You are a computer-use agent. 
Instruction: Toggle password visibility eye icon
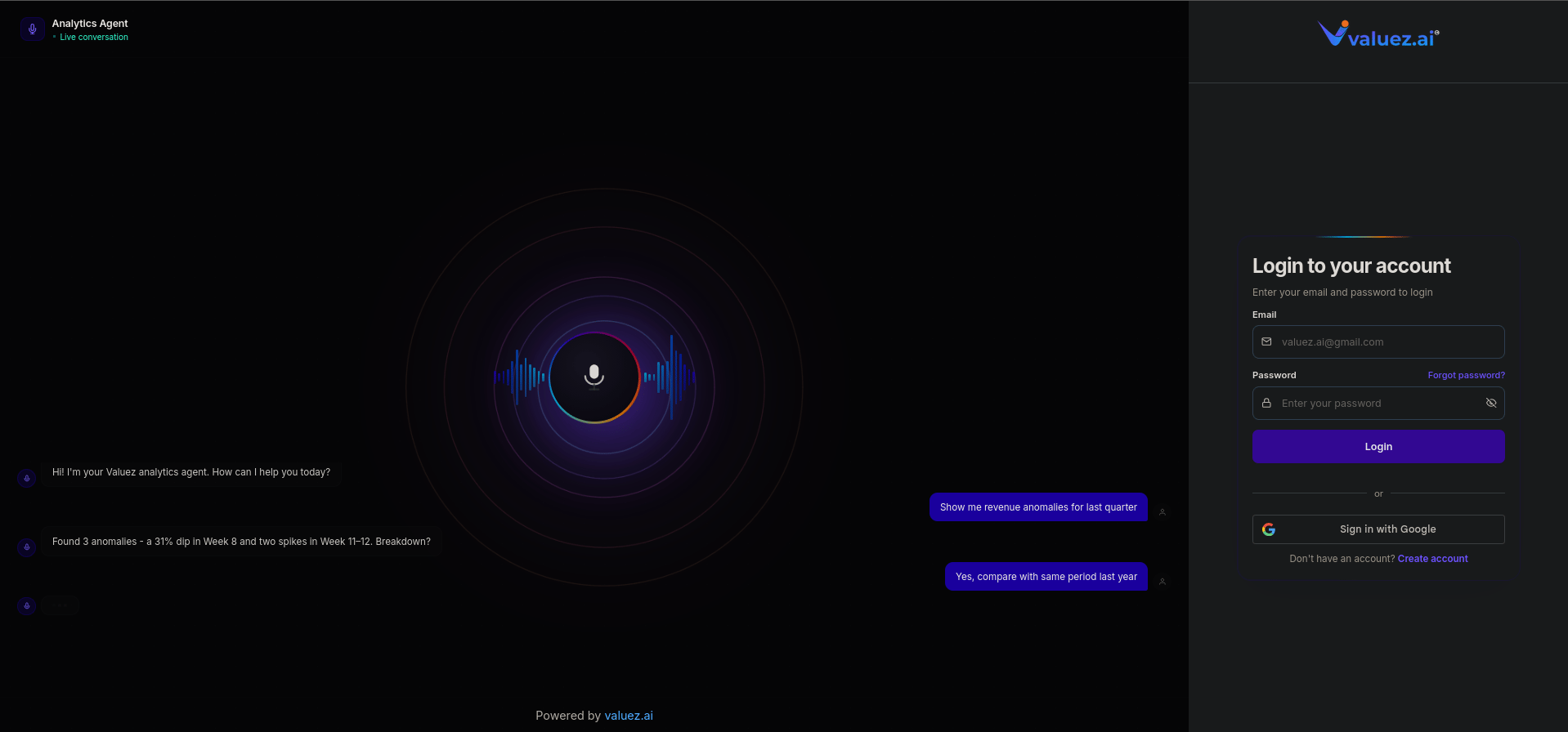(x=1491, y=404)
